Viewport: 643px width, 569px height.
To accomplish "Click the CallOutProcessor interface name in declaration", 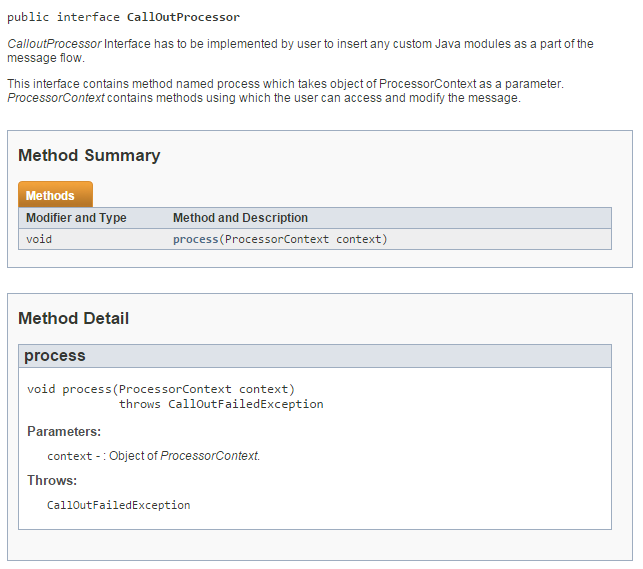I will (183, 17).
